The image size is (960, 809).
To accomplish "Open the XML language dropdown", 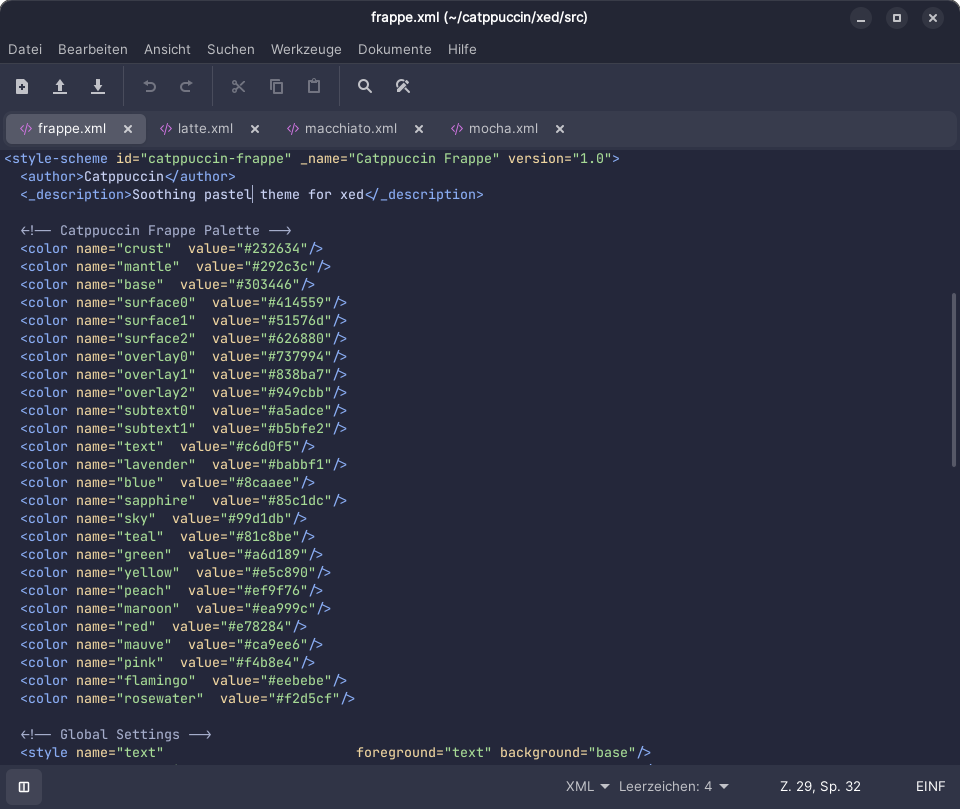I will 587,787.
